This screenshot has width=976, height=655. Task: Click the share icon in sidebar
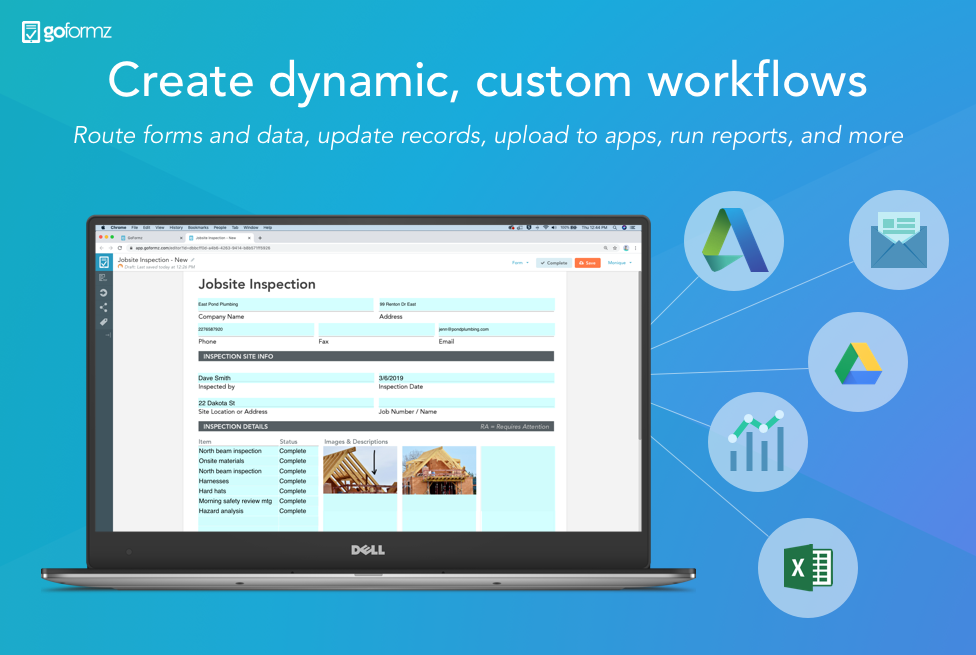(x=103, y=308)
